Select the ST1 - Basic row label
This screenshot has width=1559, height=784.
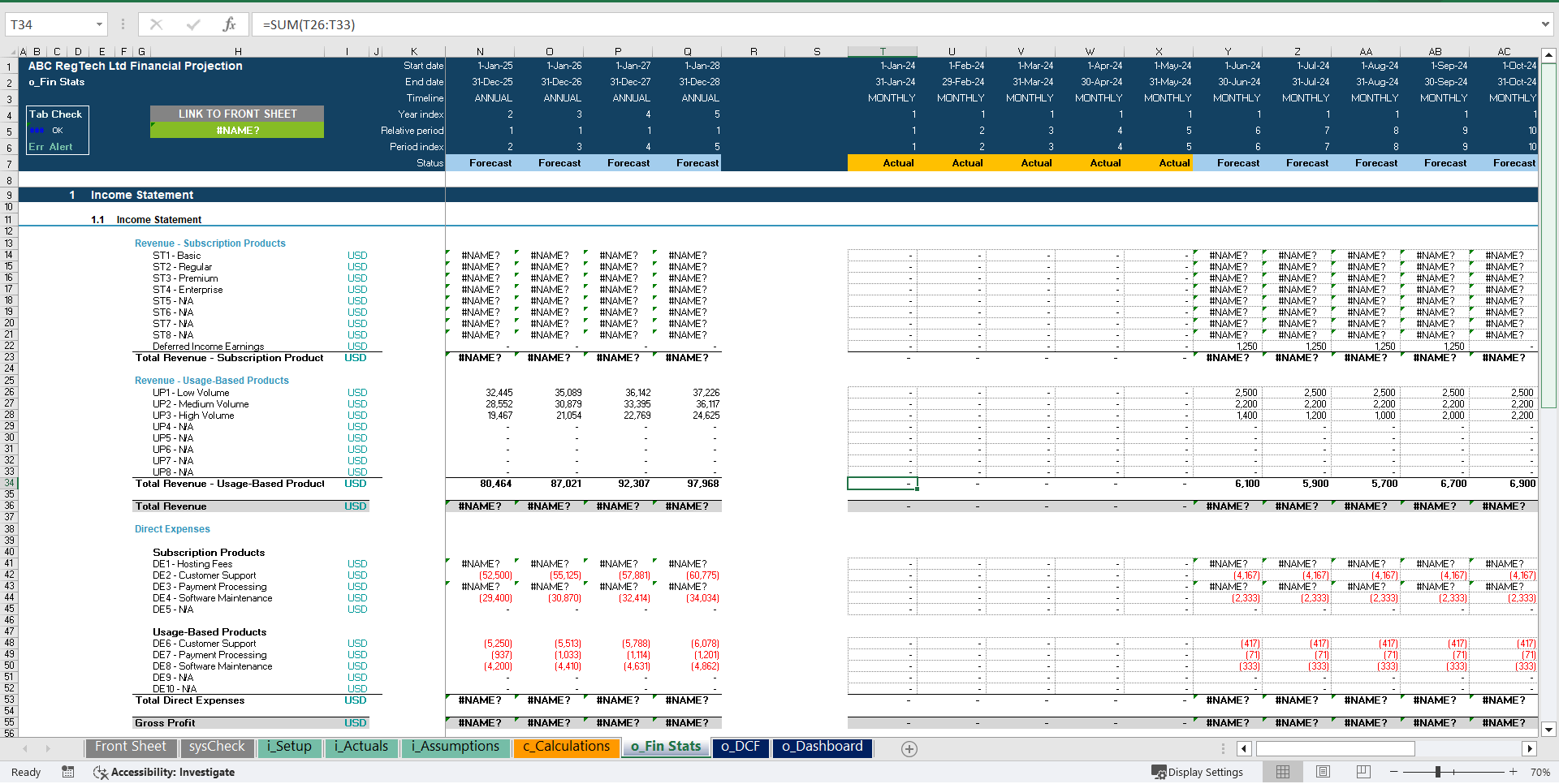point(176,256)
